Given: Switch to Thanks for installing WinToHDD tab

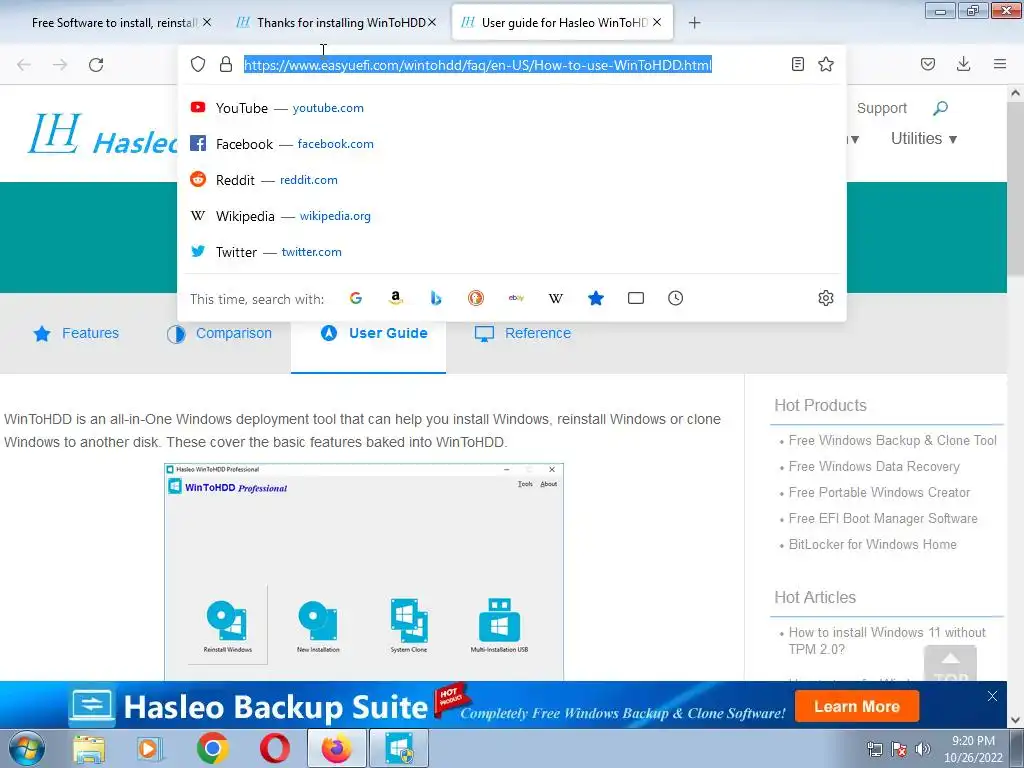Looking at the screenshot, I should (x=341, y=23).
